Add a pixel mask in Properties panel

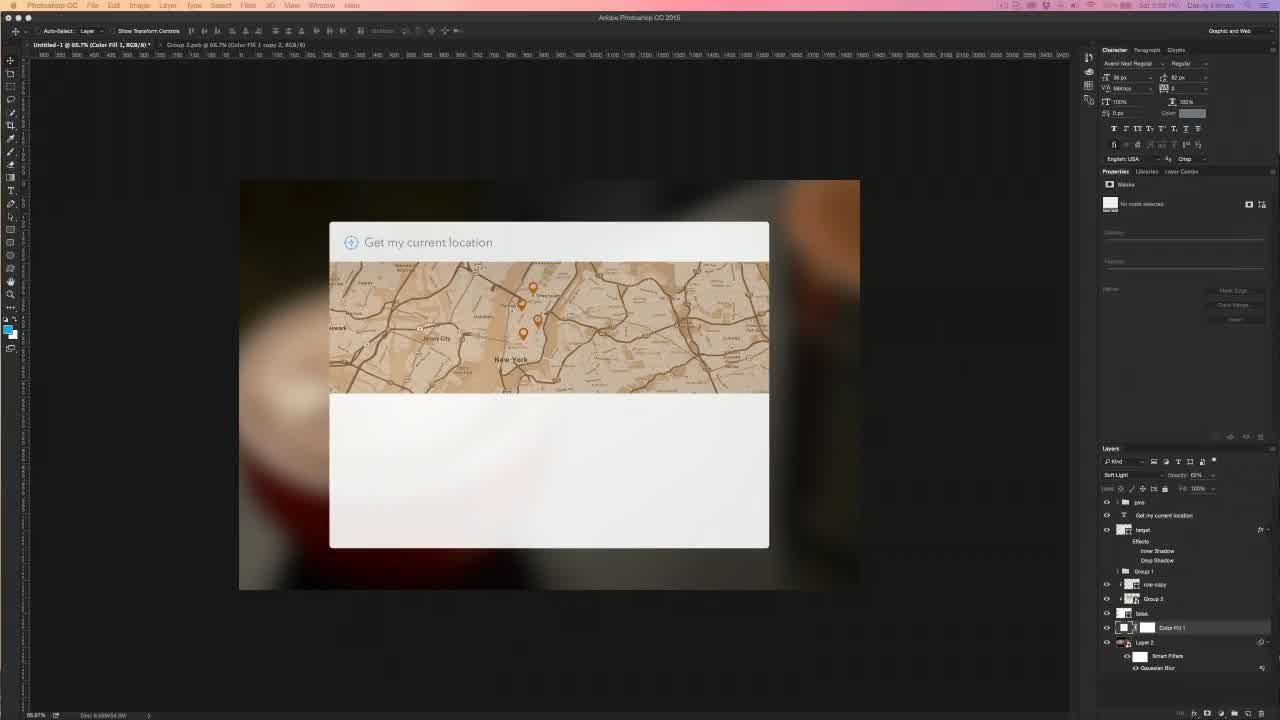pos(1249,204)
